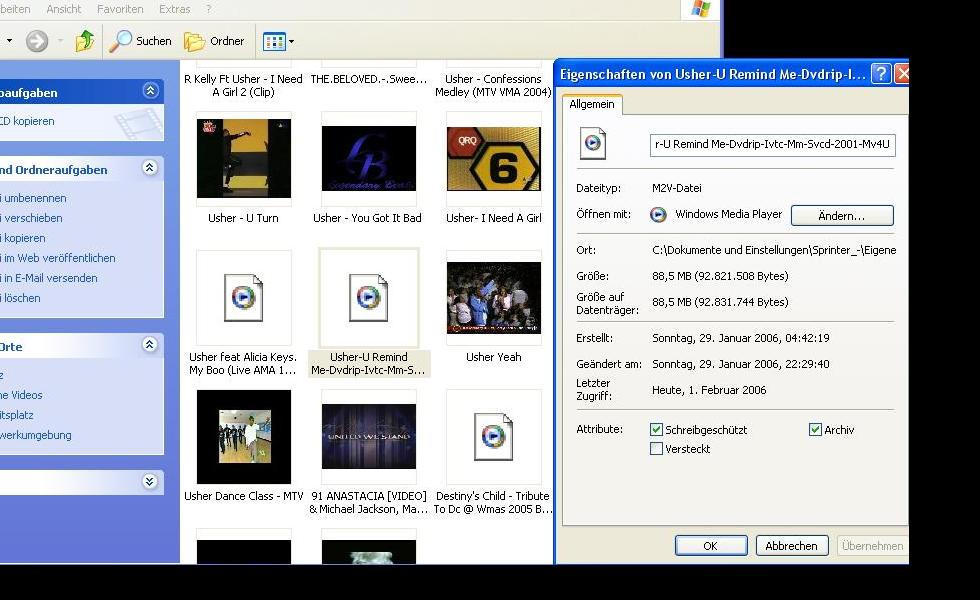Click CD kopieren link
This screenshot has height=600, width=980.
tap(27, 121)
